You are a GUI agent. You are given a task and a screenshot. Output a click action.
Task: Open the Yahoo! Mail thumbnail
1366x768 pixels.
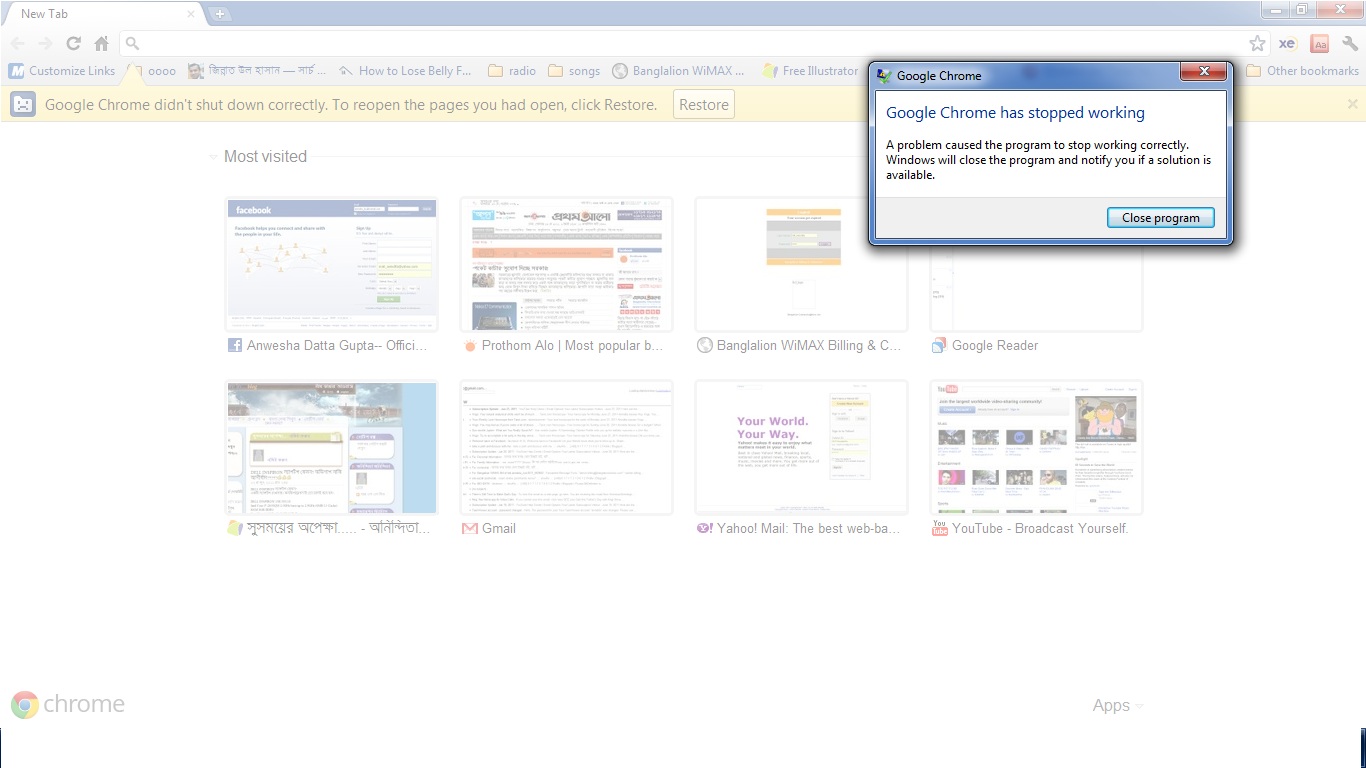tap(801, 447)
